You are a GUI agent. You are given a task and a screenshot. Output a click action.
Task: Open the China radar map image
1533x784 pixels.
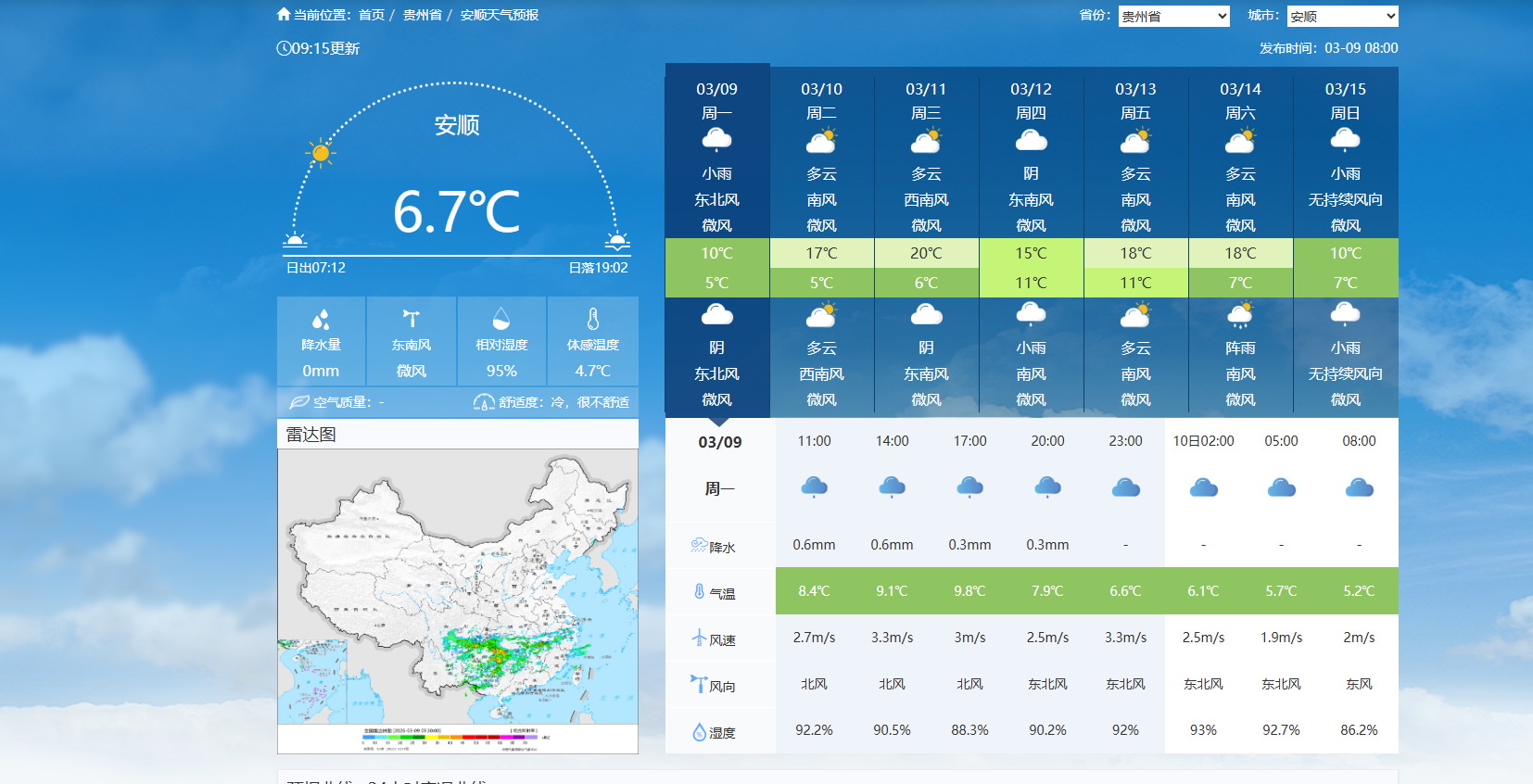(458, 593)
